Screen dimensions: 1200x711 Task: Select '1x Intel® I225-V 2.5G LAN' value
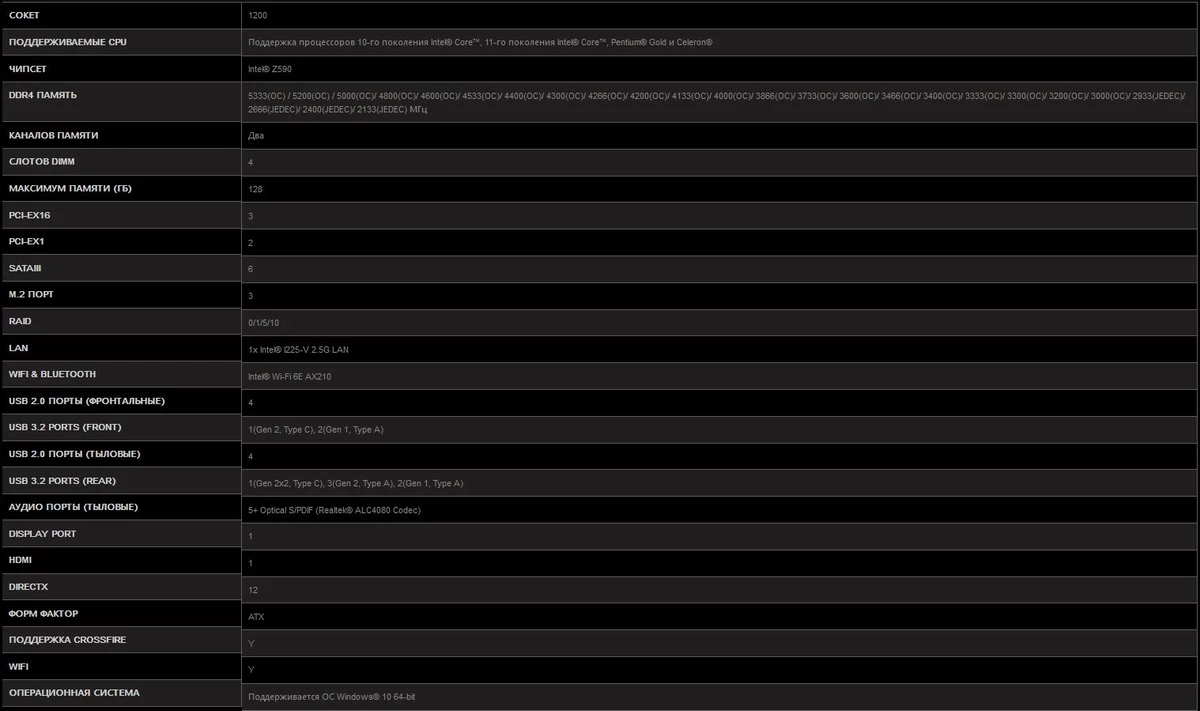pyautogui.click(x=299, y=350)
